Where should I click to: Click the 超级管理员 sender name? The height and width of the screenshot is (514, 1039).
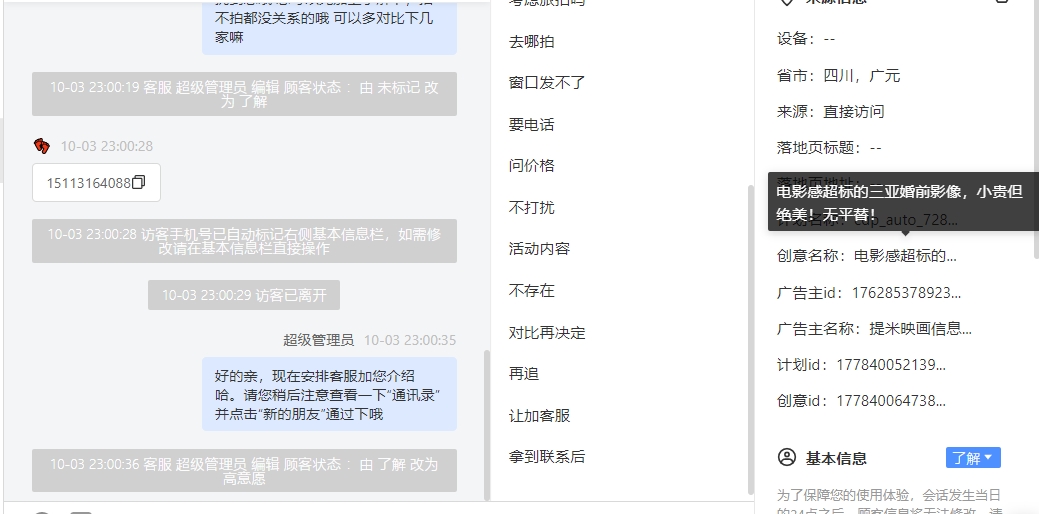319,340
